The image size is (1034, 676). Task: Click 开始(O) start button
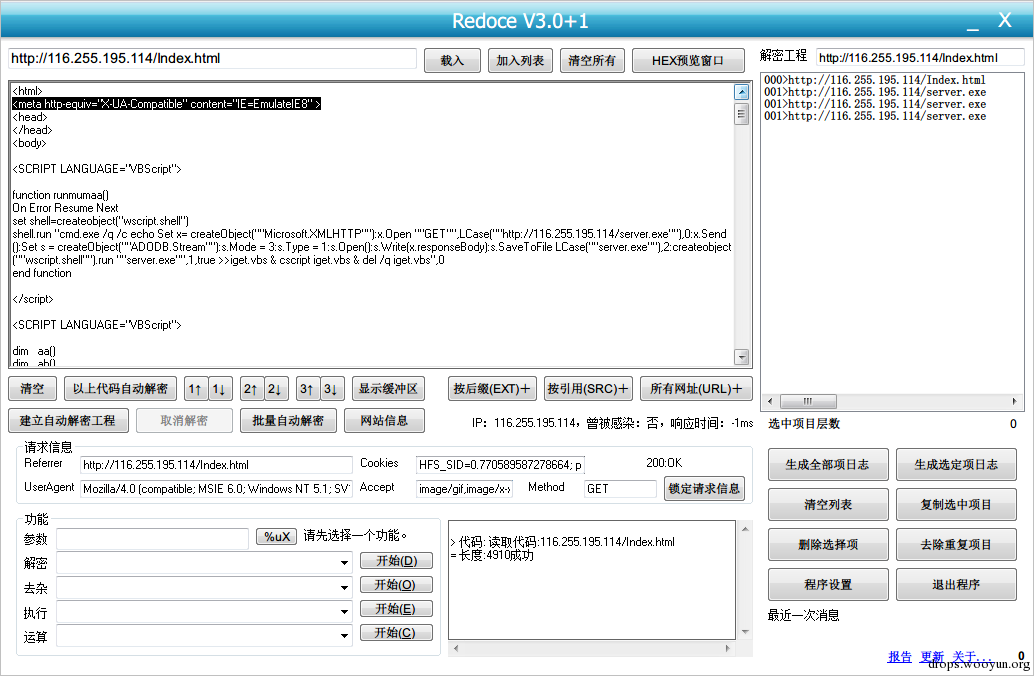(x=396, y=585)
